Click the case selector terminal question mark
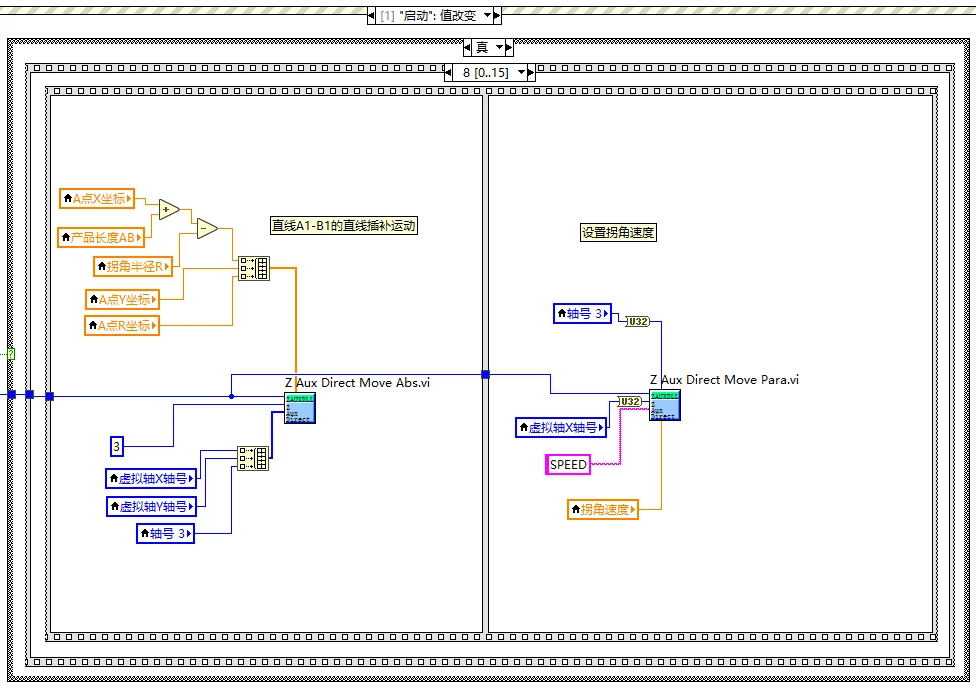Viewport: 976px width, 689px height. tap(11, 354)
